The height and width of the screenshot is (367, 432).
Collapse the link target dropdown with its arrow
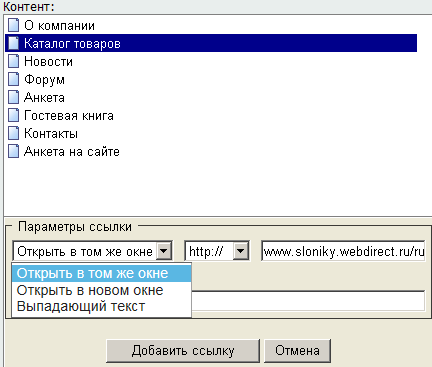tap(164, 251)
